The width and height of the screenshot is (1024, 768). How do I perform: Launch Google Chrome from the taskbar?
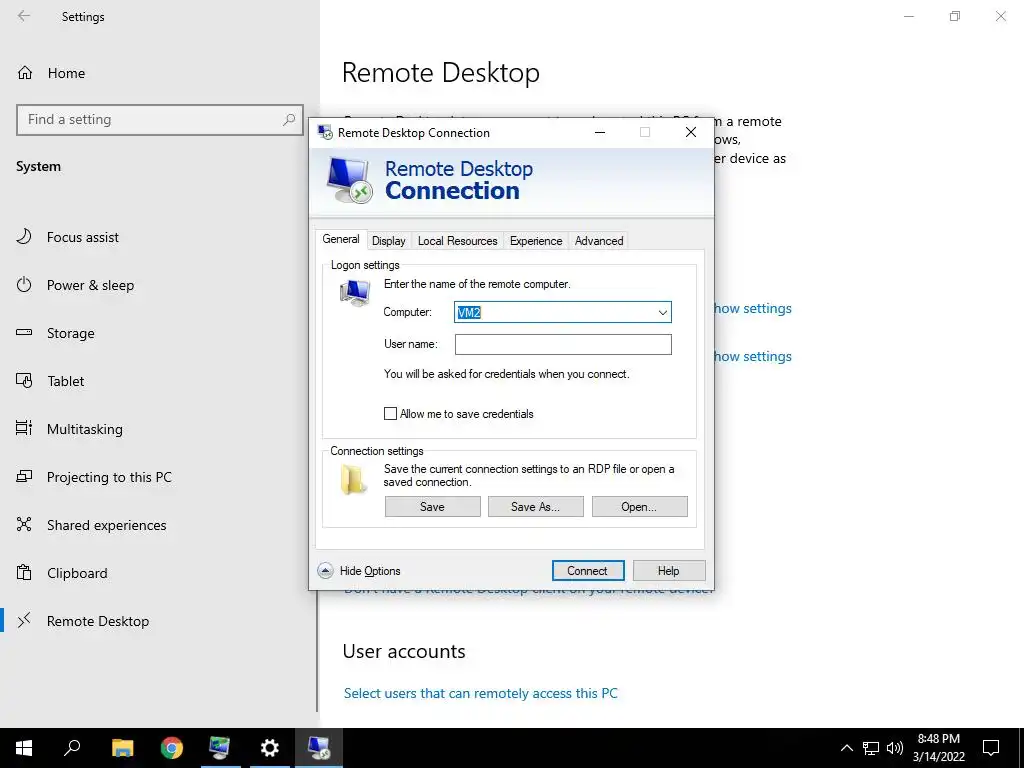pos(172,748)
